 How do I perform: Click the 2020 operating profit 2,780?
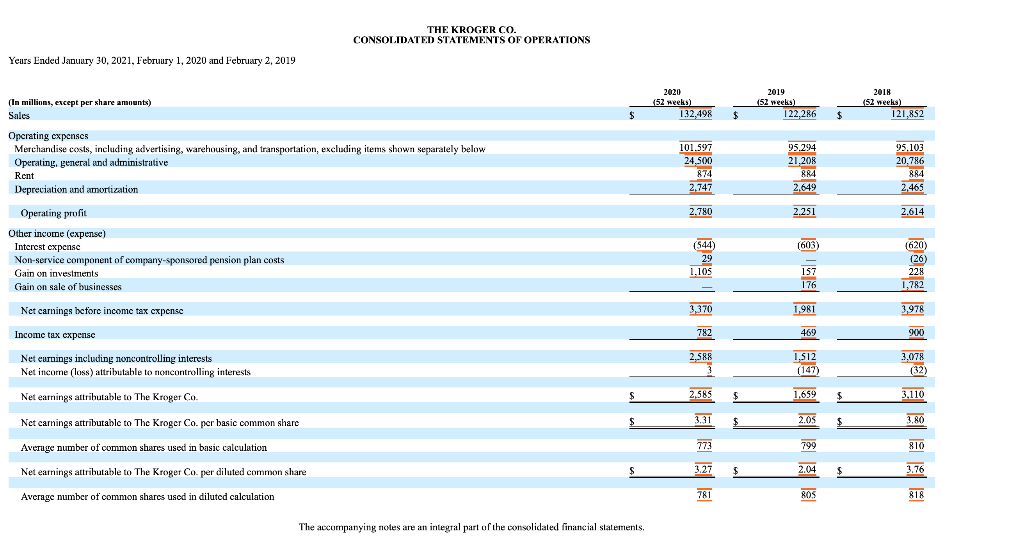[701, 212]
